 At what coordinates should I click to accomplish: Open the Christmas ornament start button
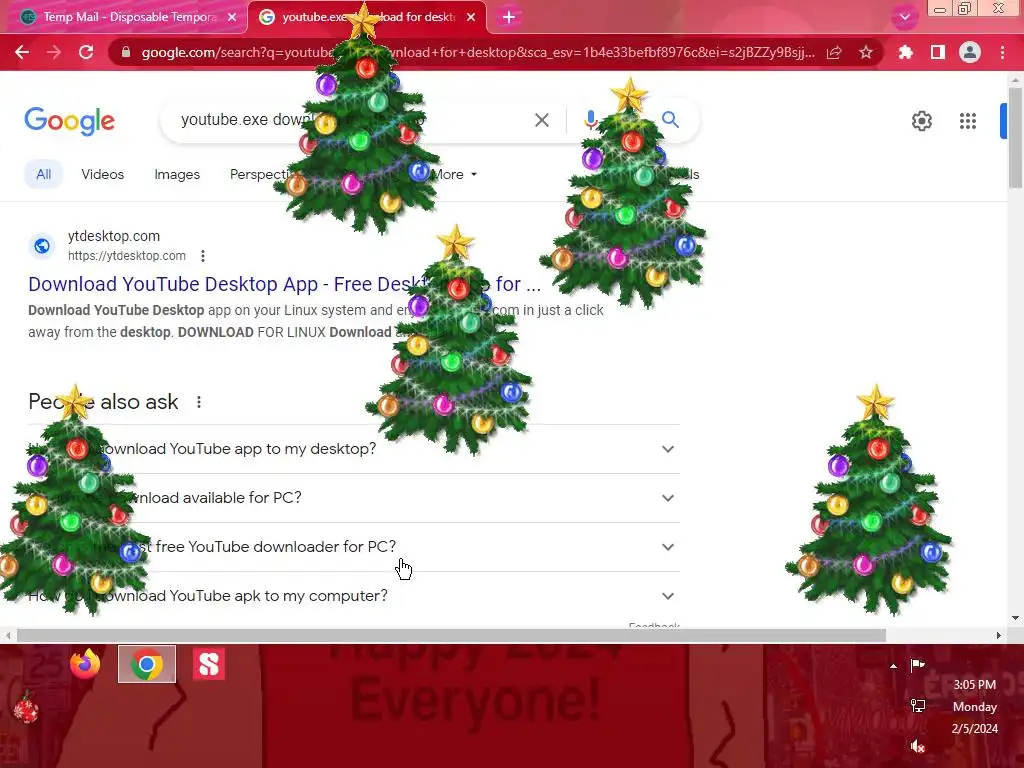pyautogui.click(x=26, y=708)
